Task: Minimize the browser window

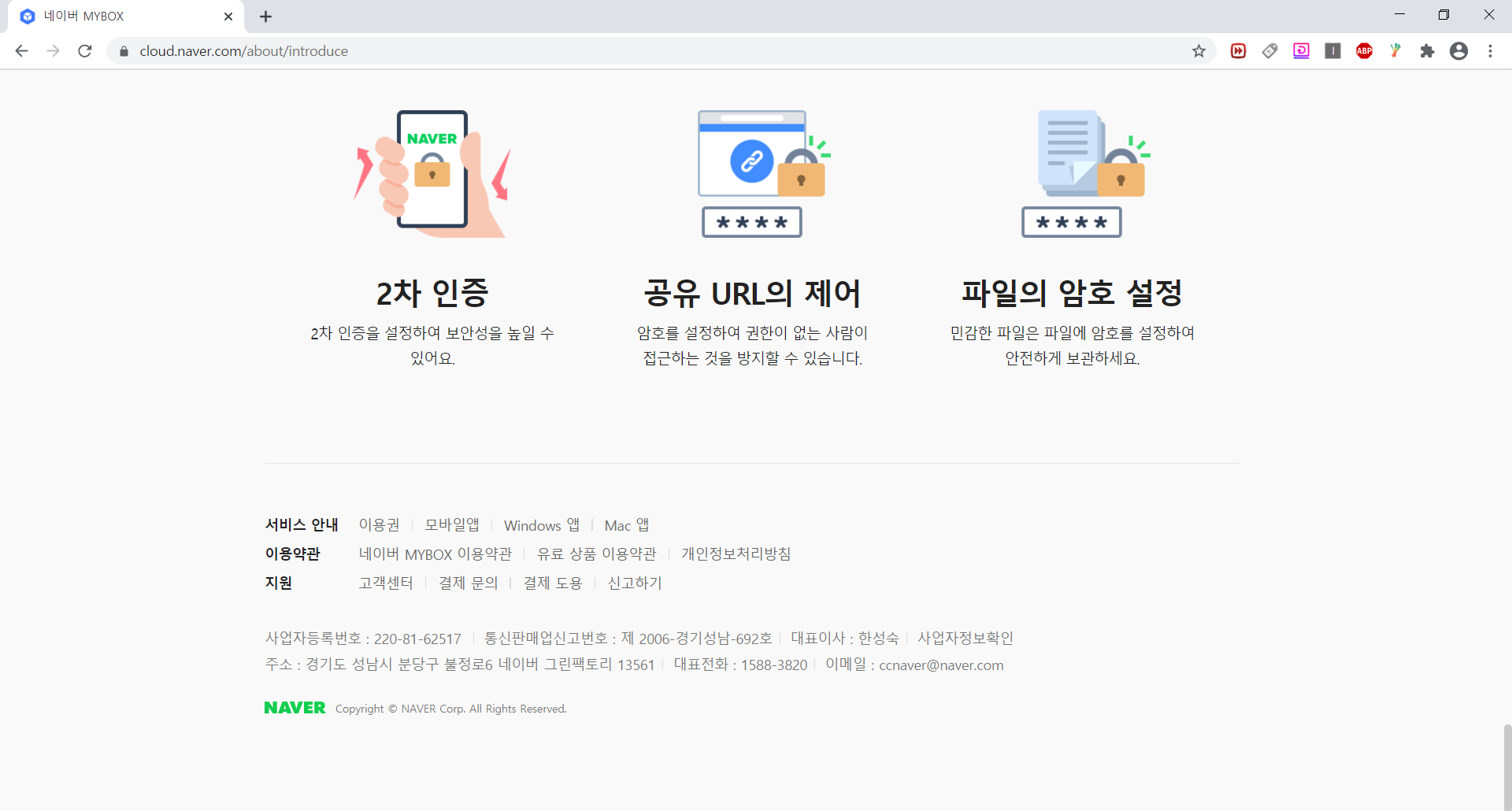Action: [1399, 15]
